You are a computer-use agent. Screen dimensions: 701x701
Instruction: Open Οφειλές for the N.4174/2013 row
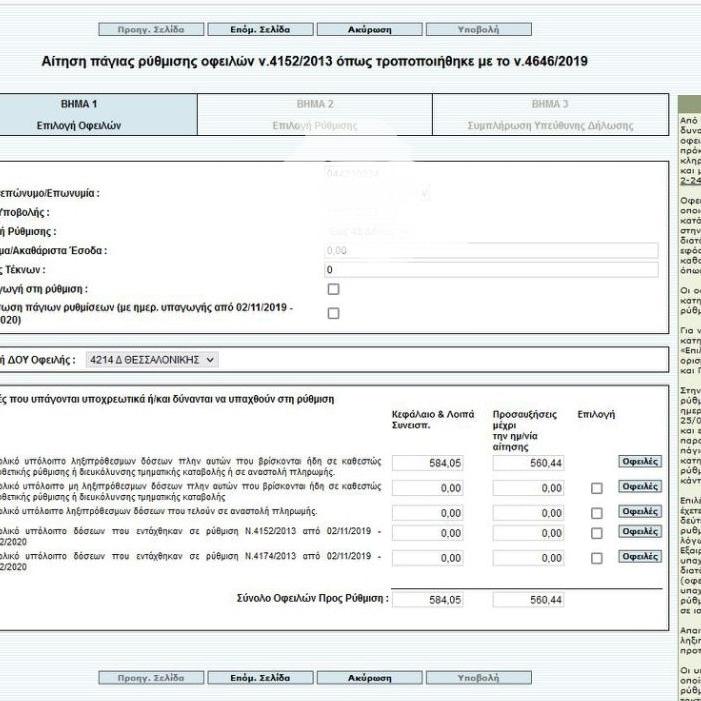(639, 556)
